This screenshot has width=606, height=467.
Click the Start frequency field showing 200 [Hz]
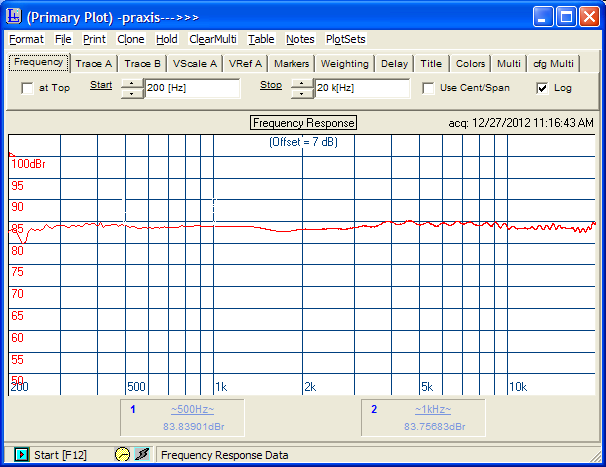(x=192, y=88)
